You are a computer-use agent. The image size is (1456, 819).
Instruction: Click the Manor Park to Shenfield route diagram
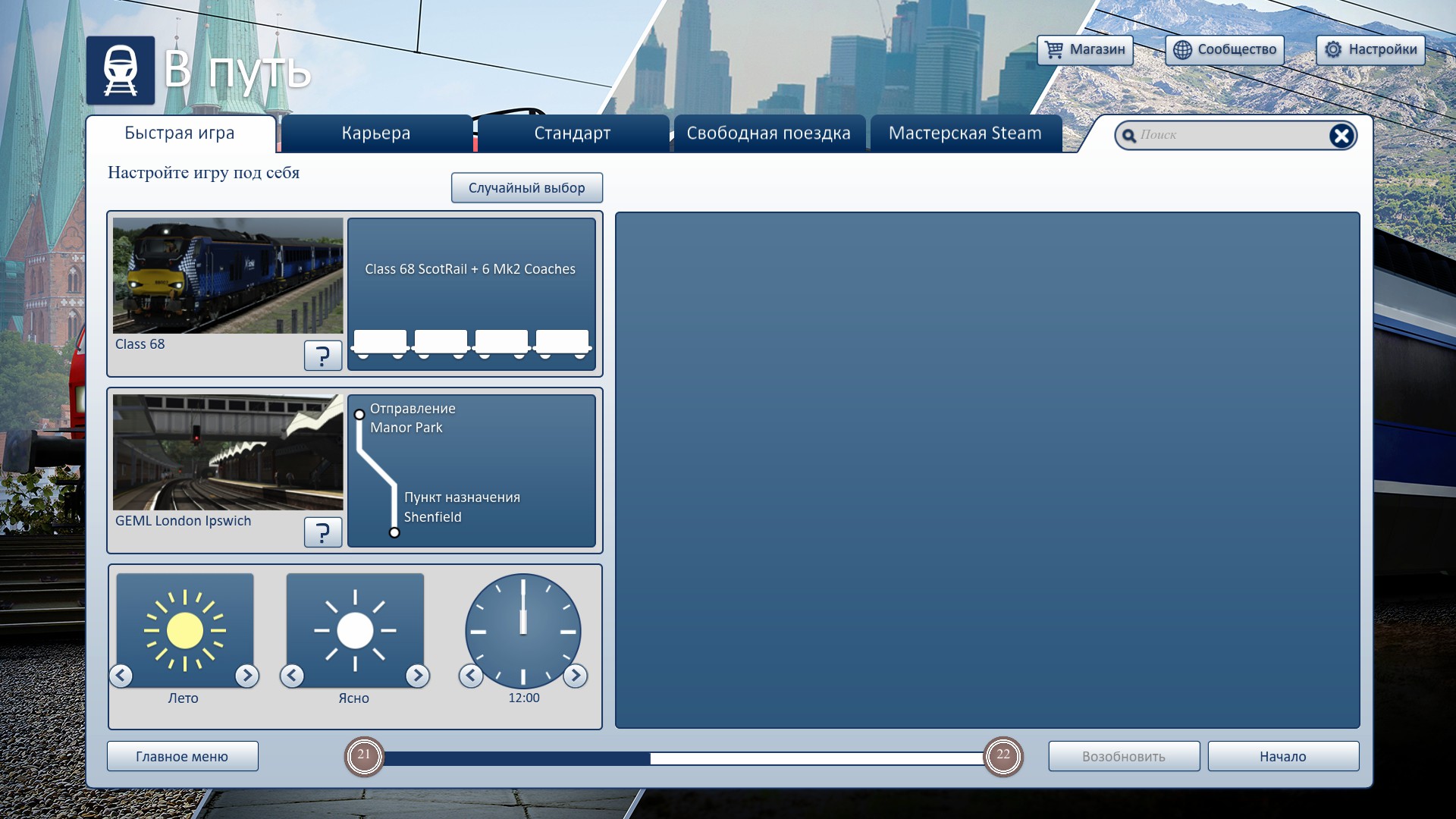click(471, 470)
